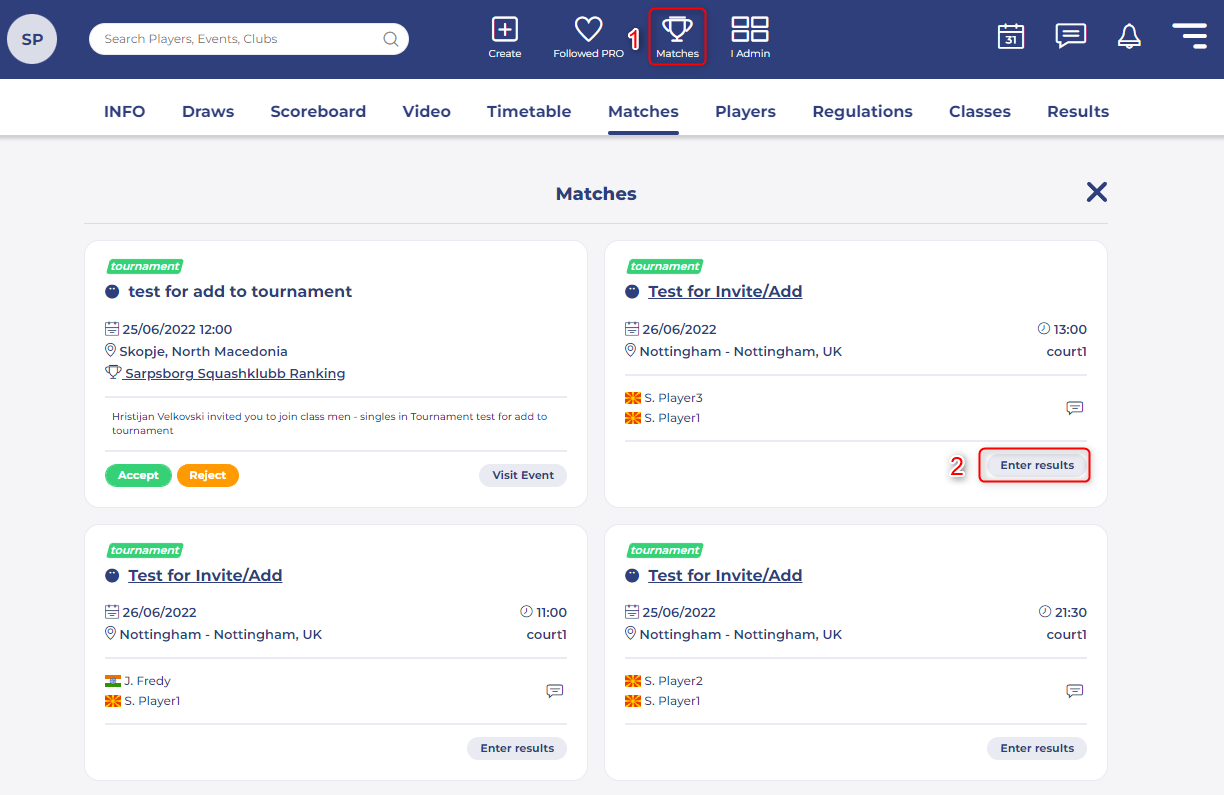
Task: Click the 'test for add to tournament' title
Action: coord(240,292)
